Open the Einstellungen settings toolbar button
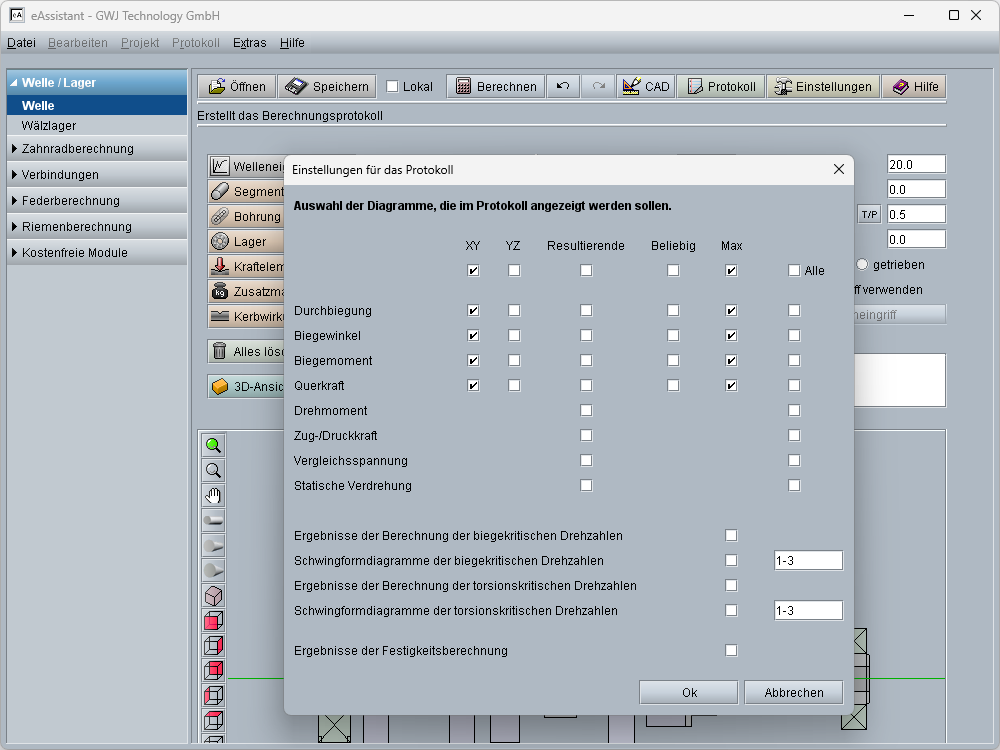The width and height of the screenshot is (1000, 750). [x=823, y=87]
